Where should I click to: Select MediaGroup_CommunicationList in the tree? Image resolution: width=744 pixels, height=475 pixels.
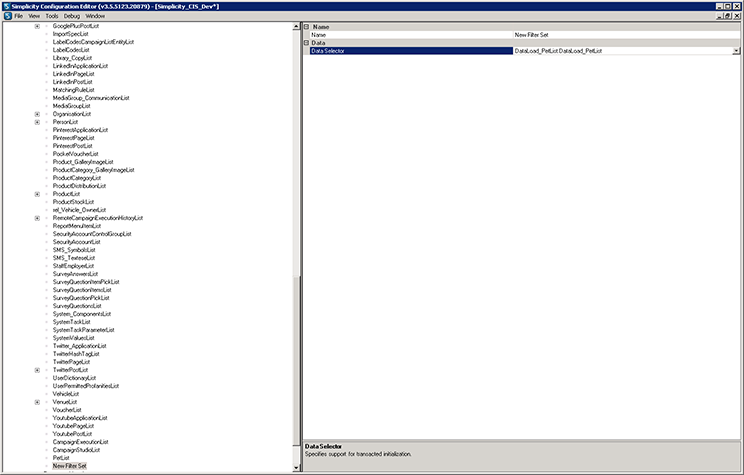point(91,98)
